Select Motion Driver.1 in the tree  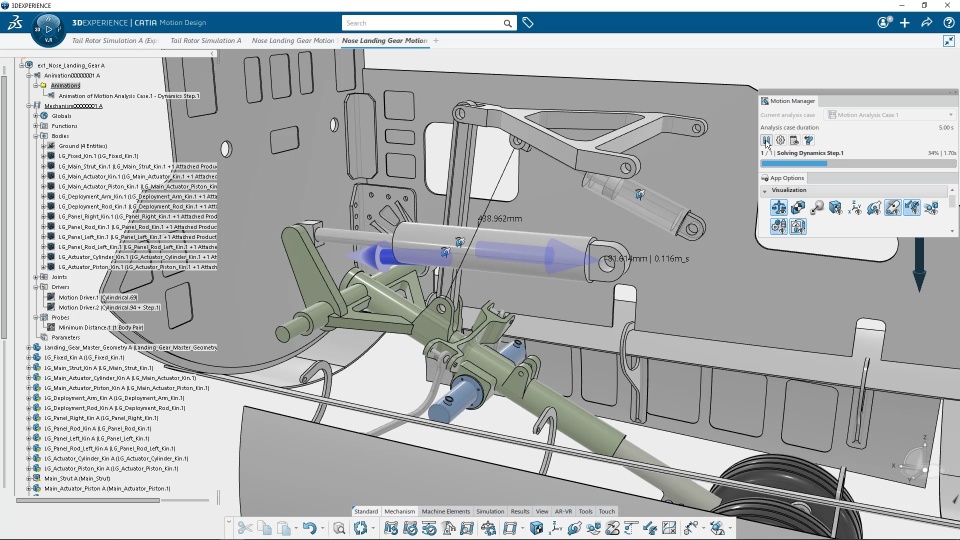coord(98,298)
